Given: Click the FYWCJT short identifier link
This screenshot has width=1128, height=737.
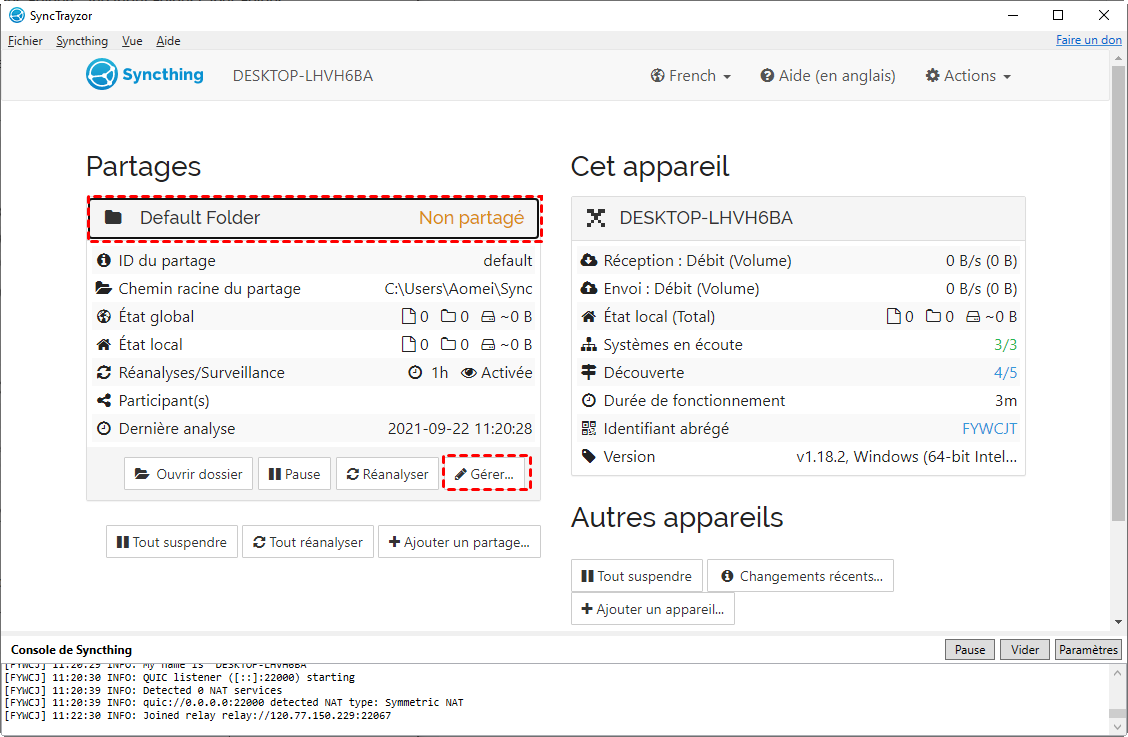Looking at the screenshot, I should [989, 429].
